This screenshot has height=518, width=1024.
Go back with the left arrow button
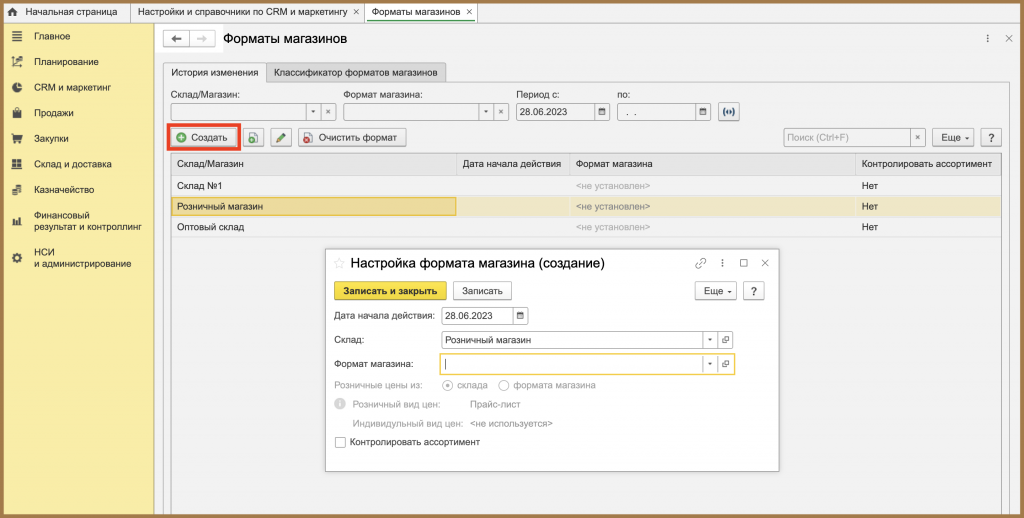point(176,39)
